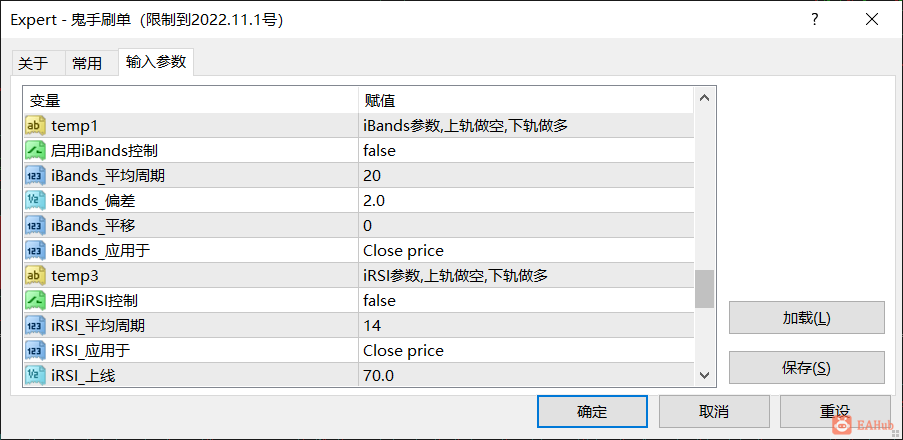Viewport: 903px width, 440px height.
Task: Click the 加载(L) button
Action: point(806,318)
